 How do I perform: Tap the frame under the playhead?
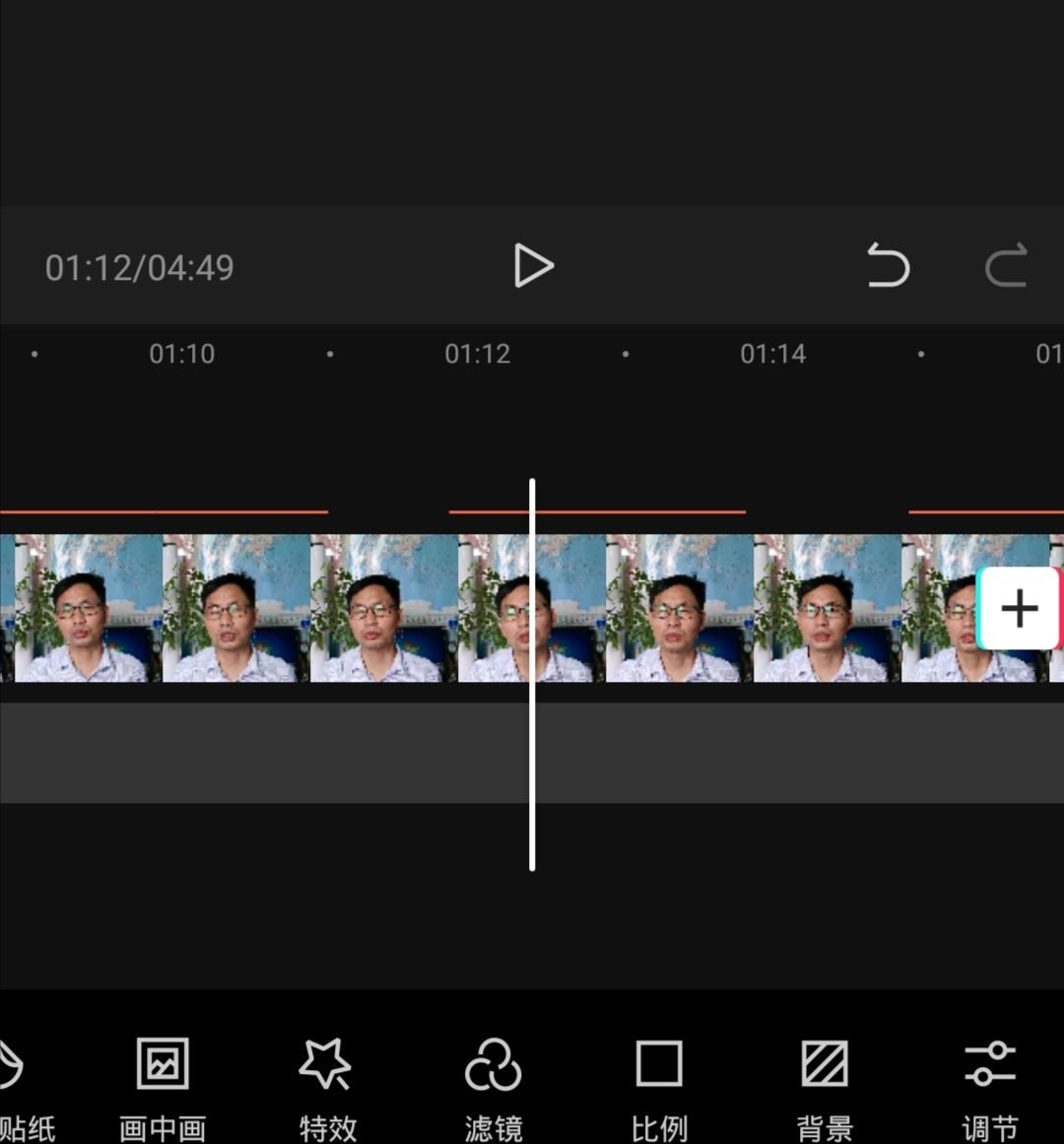pyautogui.click(x=532, y=608)
